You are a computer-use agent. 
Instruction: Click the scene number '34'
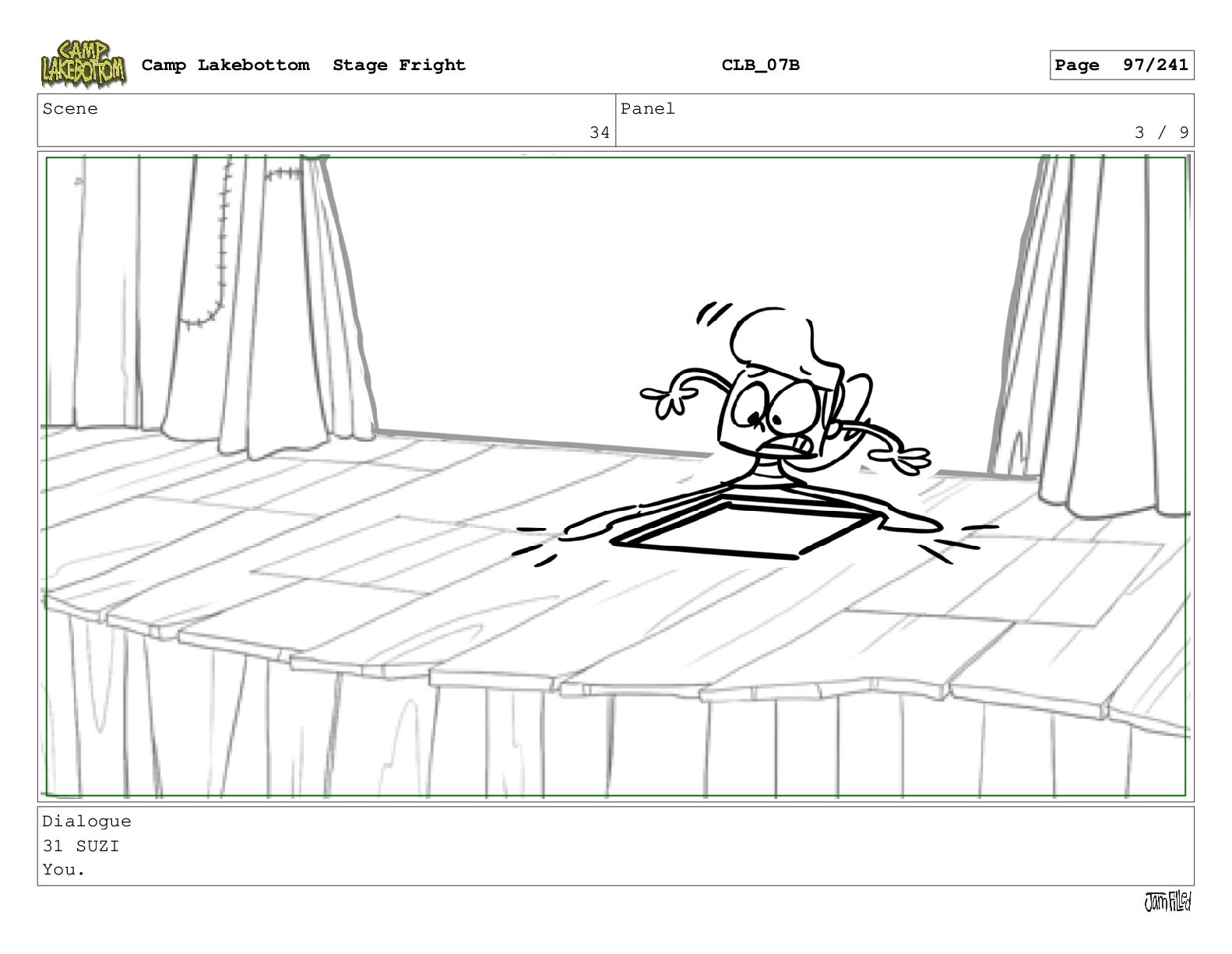click(600, 132)
